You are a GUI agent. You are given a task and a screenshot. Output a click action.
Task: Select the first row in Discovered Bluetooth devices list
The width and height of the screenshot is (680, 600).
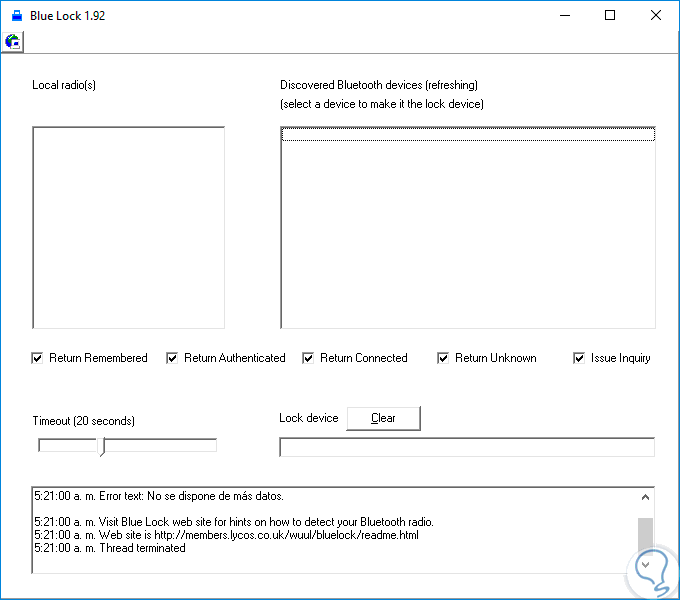tap(468, 134)
